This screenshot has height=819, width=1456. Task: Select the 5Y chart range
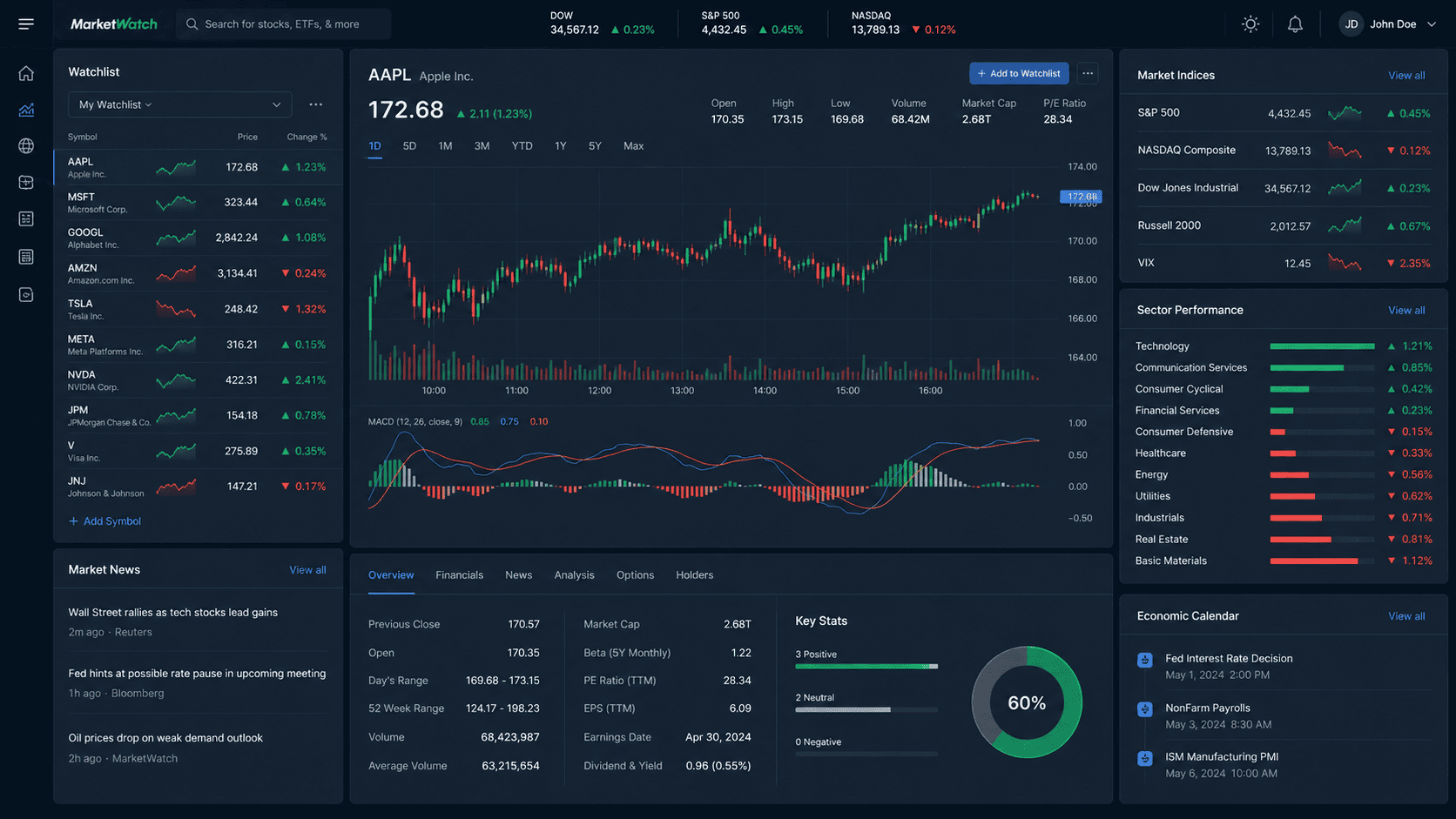tap(595, 146)
